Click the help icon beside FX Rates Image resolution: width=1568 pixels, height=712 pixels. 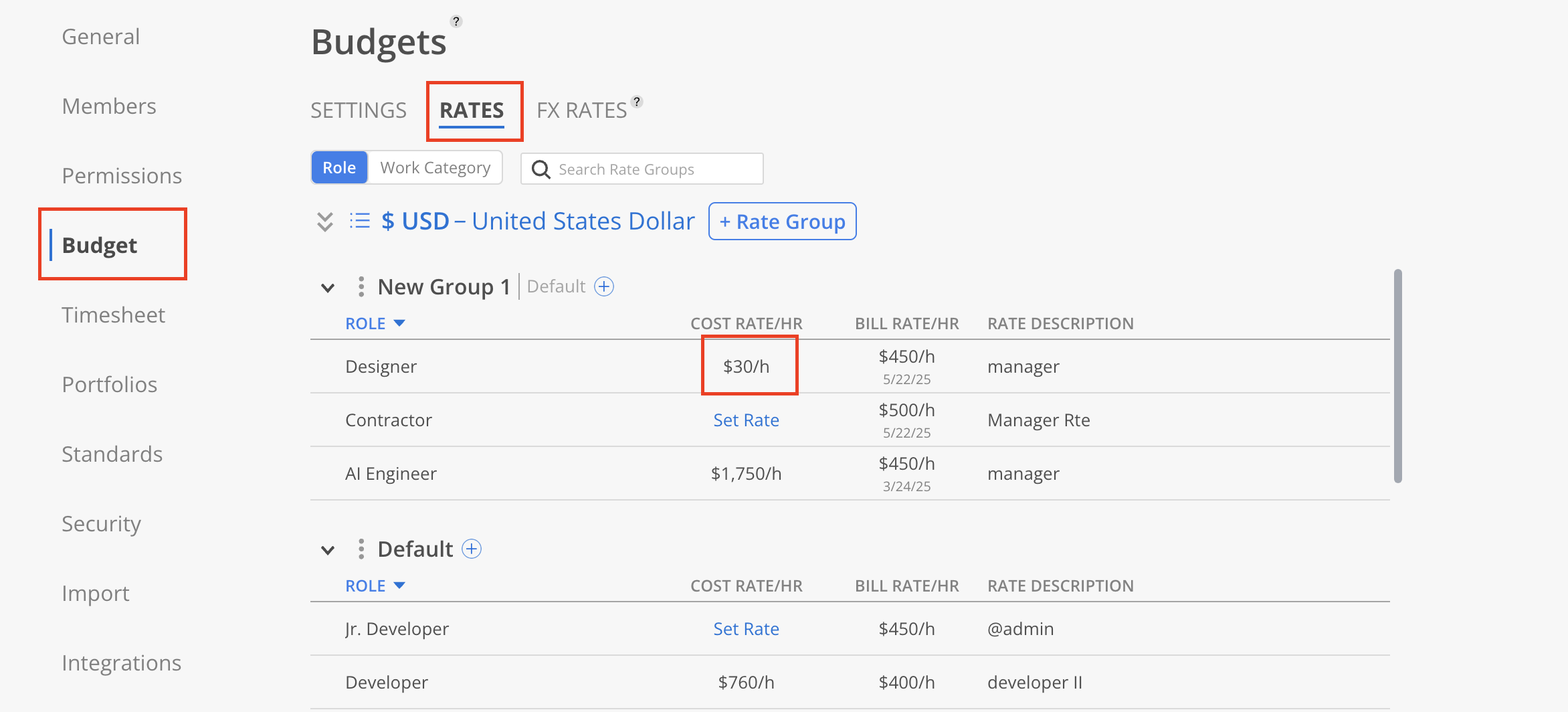point(637,102)
